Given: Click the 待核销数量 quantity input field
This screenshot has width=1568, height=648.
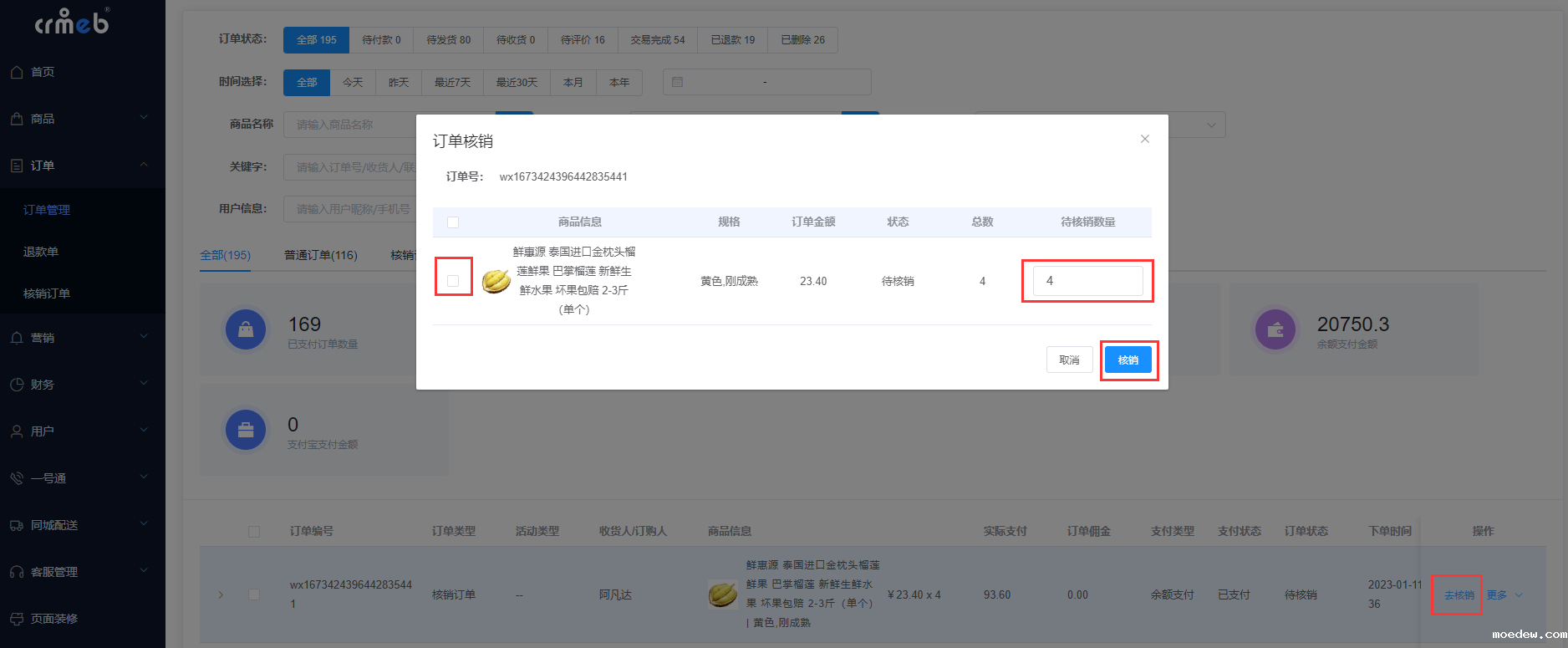Looking at the screenshot, I should coord(1087,281).
